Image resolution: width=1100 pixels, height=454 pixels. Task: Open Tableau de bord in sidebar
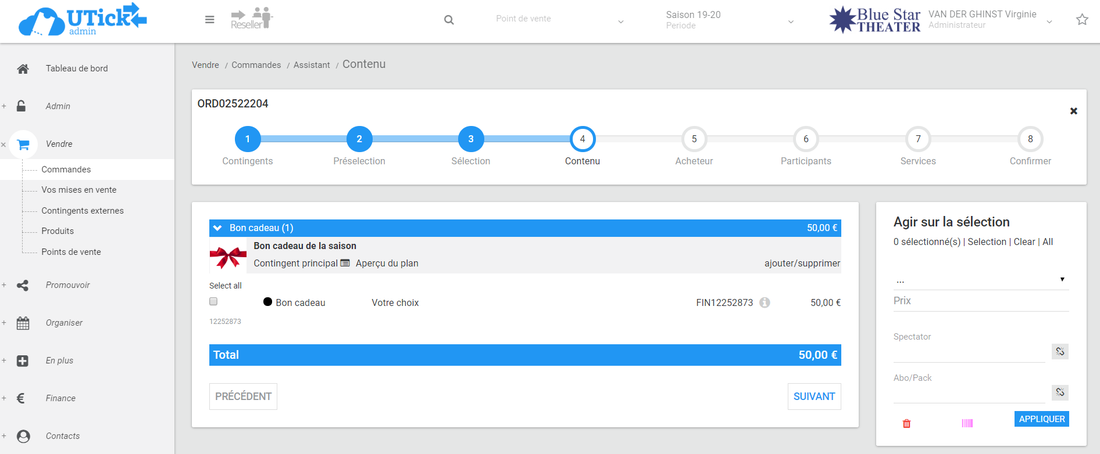click(76, 69)
